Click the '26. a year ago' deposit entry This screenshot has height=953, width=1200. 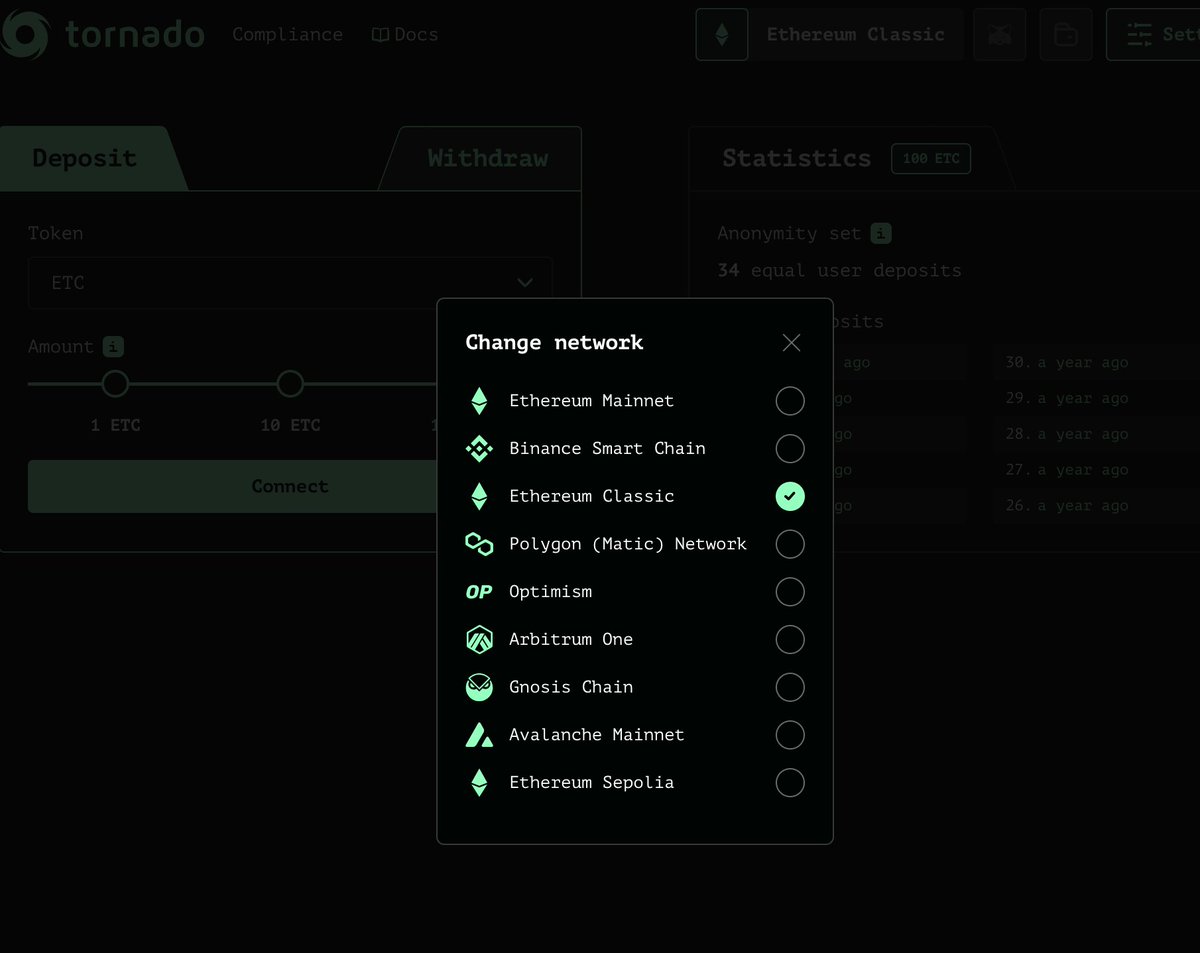click(1066, 507)
